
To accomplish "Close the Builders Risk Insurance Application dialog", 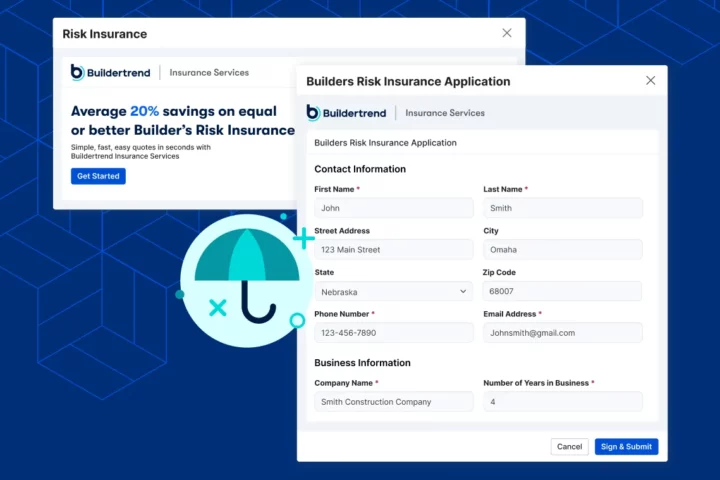I will [x=650, y=81].
